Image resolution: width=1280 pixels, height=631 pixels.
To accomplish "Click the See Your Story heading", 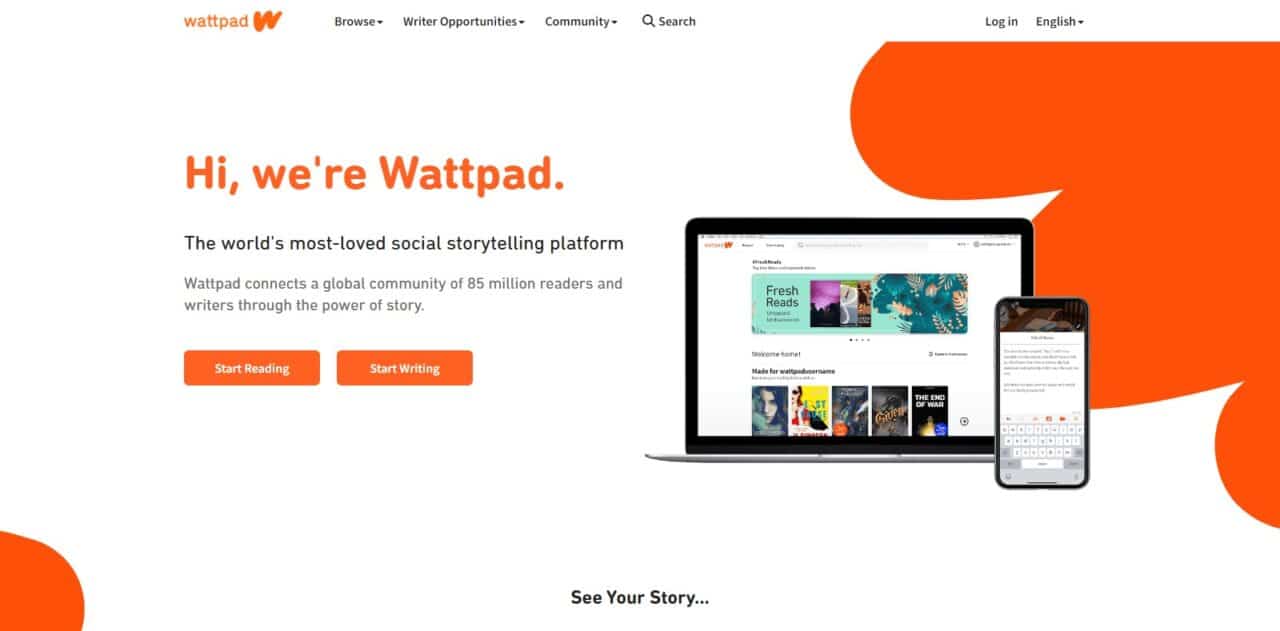I will pyautogui.click(x=640, y=597).
